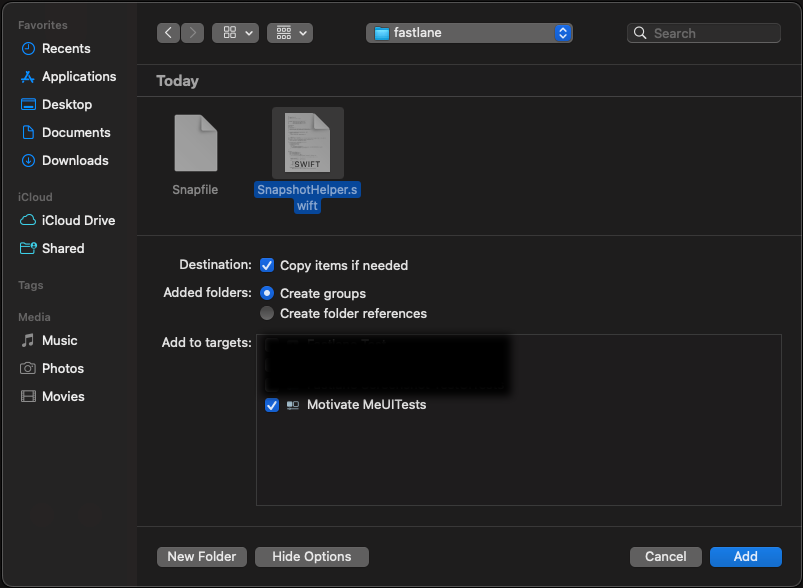This screenshot has width=803, height=588.
Task: Click the Add button
Action: click(x=744, y=556)
